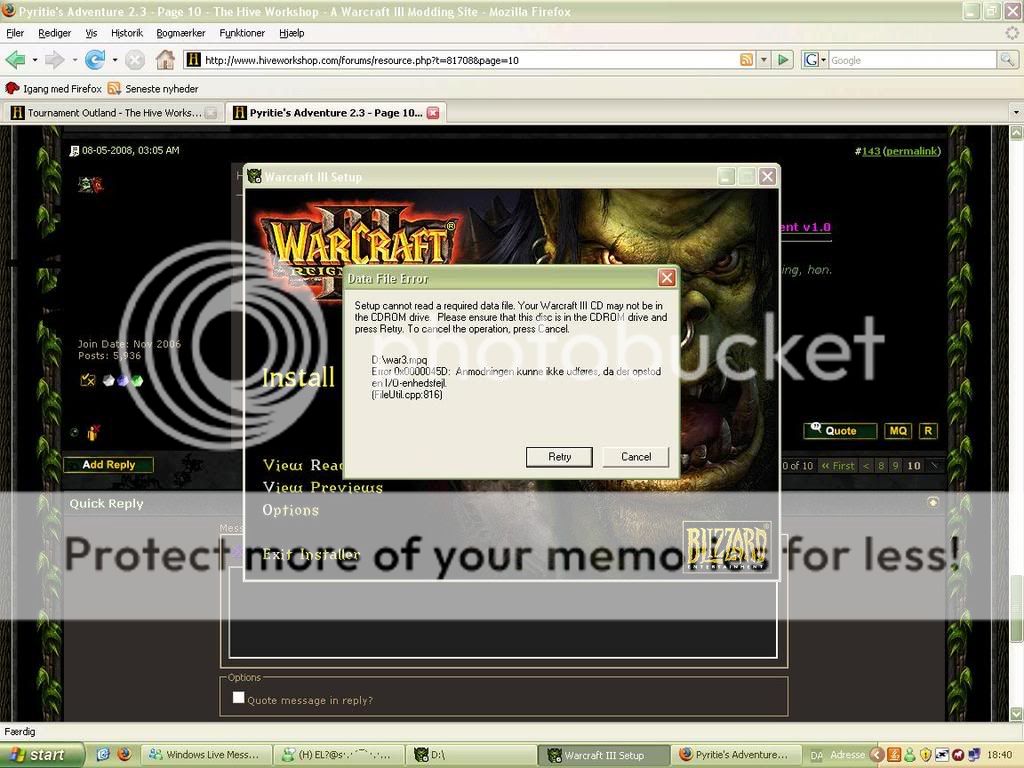This screenshot has height=768, width=1024.
Task: Click the Internet Explorer quick launch icon
Action: click(x=103, y=754)
